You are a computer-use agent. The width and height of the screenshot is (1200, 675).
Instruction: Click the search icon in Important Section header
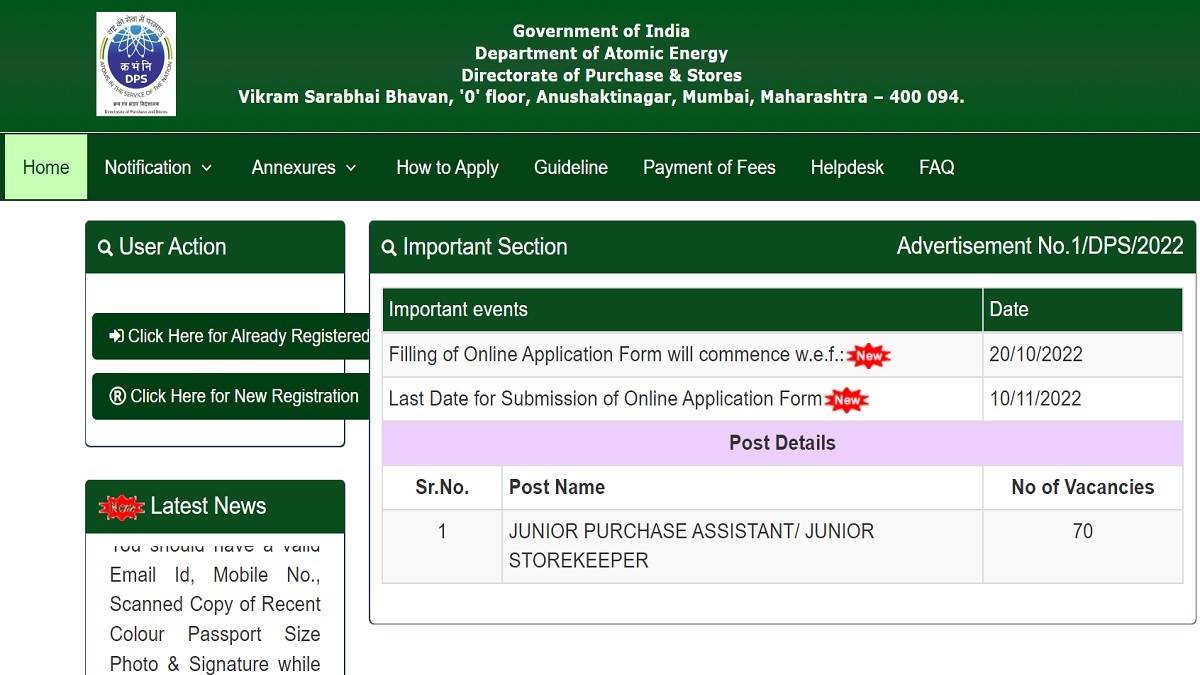click(x=389, y=246)
